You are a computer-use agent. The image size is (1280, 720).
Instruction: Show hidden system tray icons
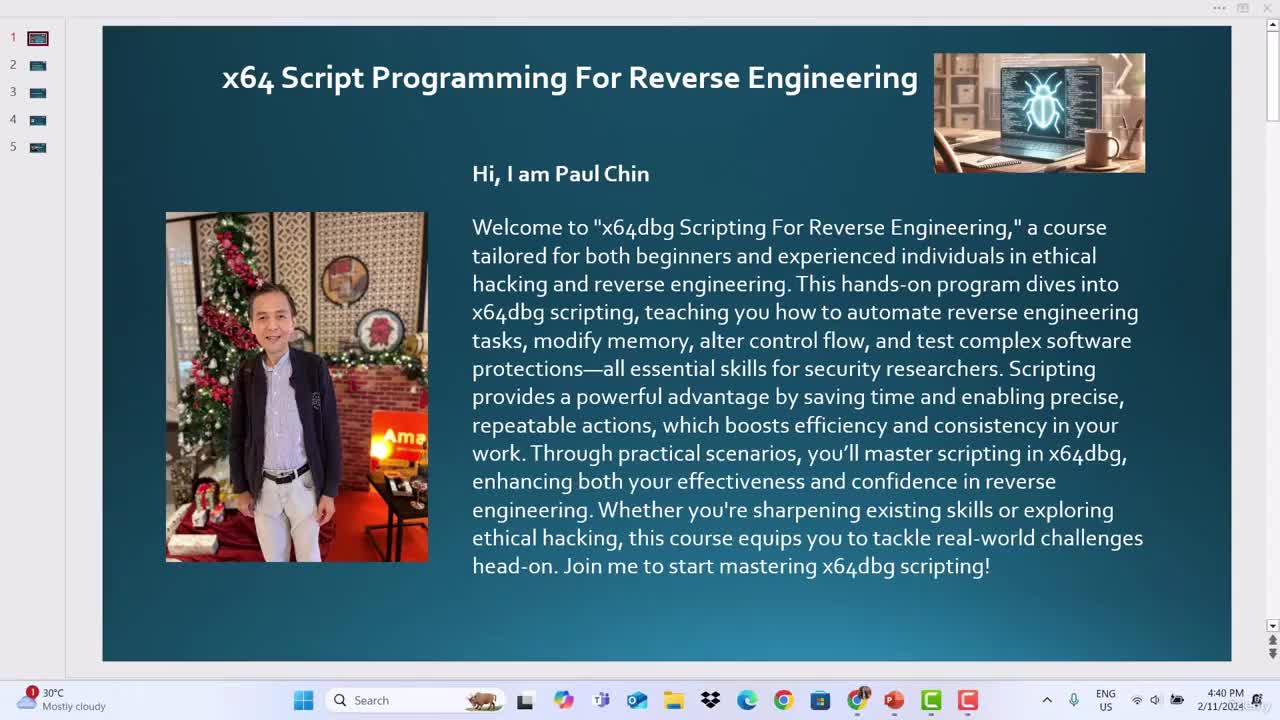pos(1047,700)
